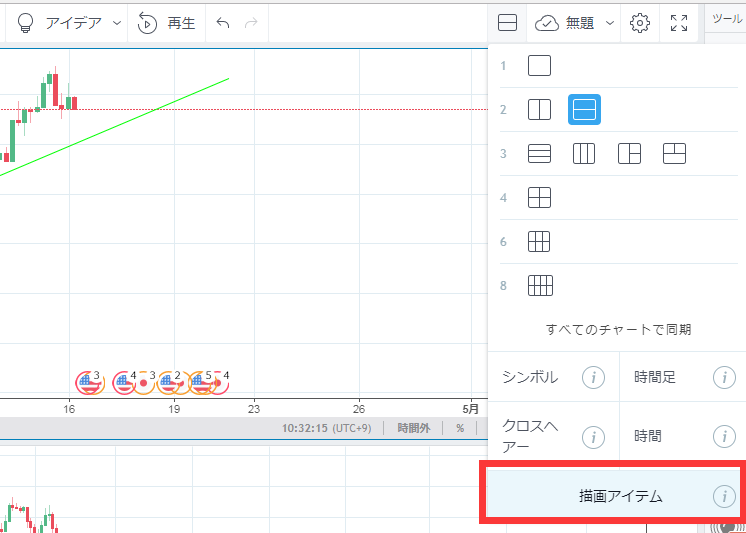The width and height of the screenshot is (746, 533).
Task: Open chart settings gear
Action: tap(639, 23)
